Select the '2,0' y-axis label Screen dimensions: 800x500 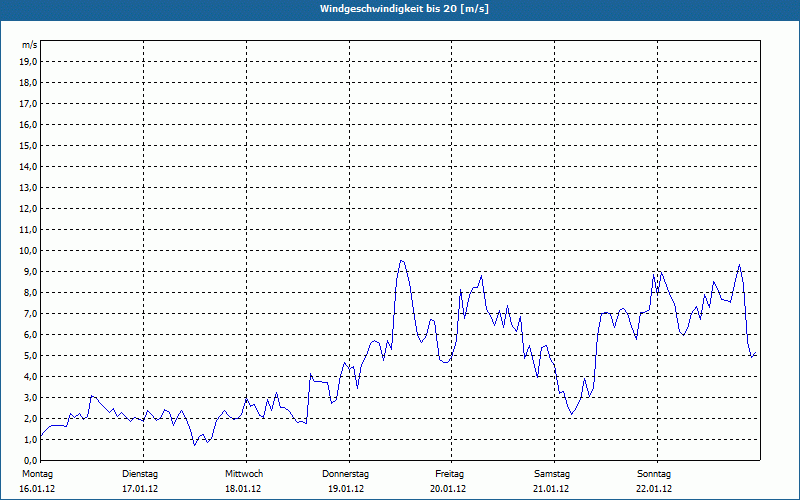click(30, 418)
